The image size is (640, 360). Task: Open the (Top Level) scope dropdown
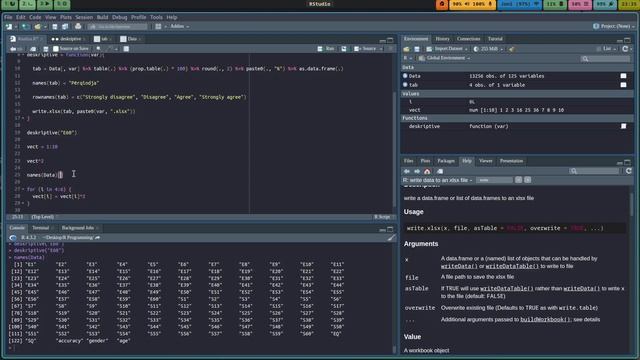coord(45,217)
